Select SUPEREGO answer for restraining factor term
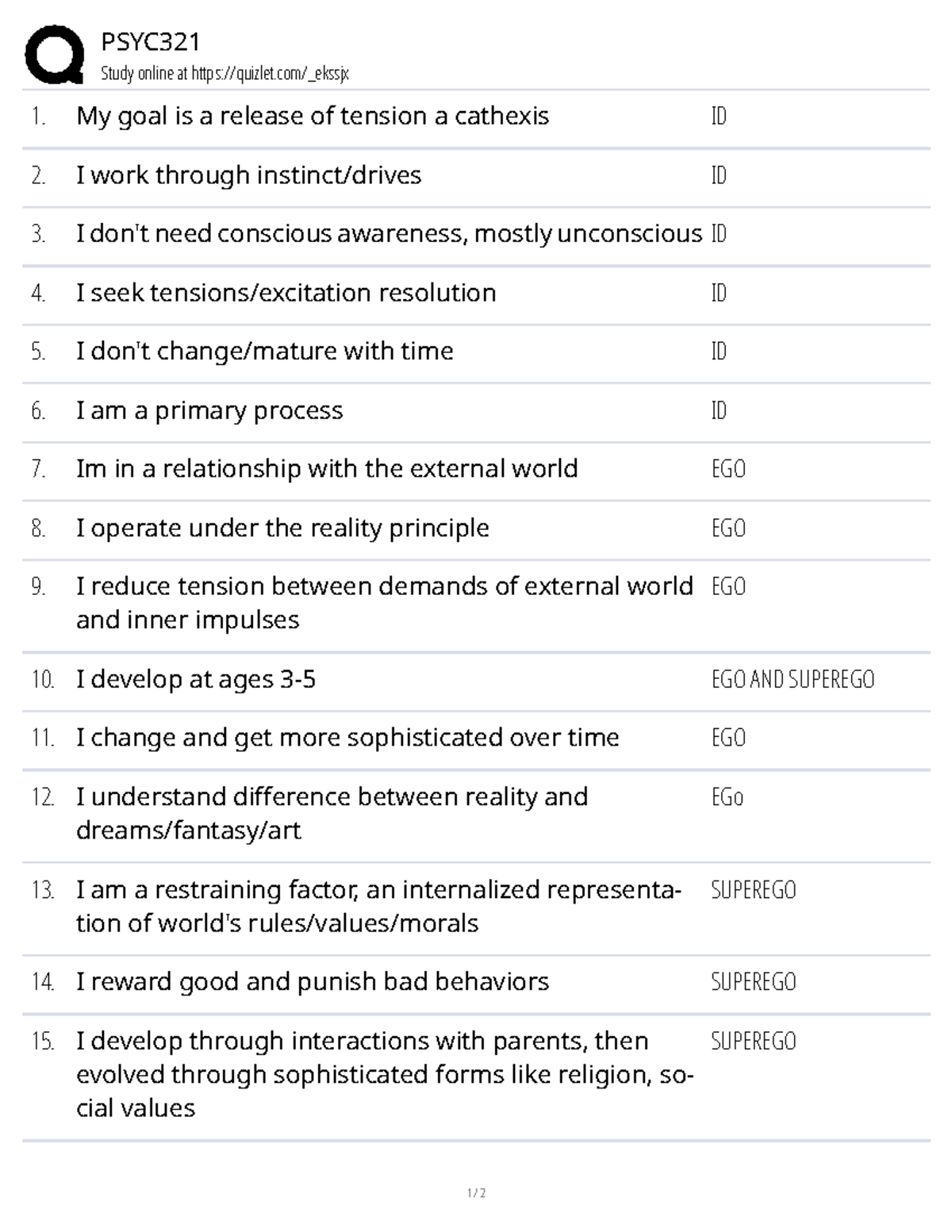The width and height of the screenshot is (952, 1232). [x=754, y=890]
